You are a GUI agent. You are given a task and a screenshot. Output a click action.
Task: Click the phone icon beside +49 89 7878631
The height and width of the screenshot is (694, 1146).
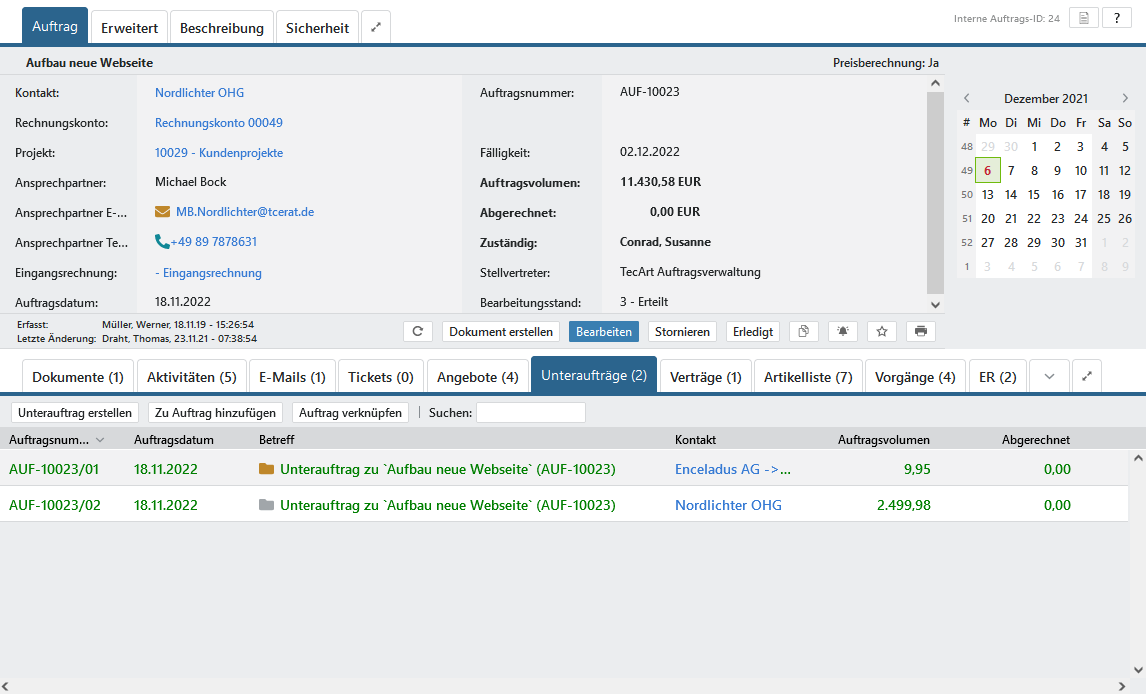tap(162, 242)
